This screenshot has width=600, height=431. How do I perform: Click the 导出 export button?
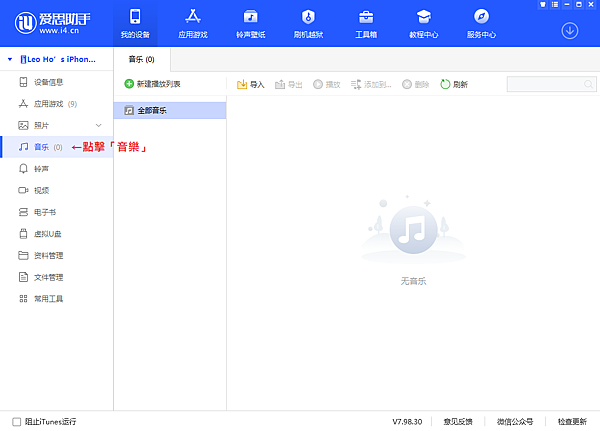(289, 84)
